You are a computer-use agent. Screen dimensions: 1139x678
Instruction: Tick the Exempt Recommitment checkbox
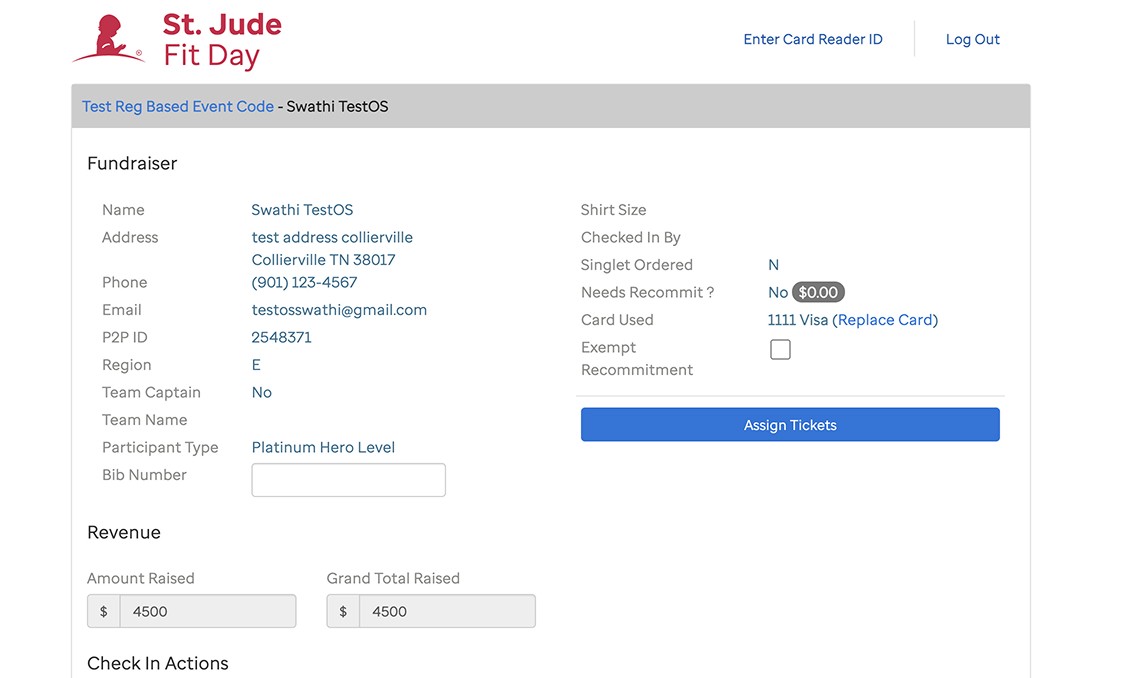780,350
